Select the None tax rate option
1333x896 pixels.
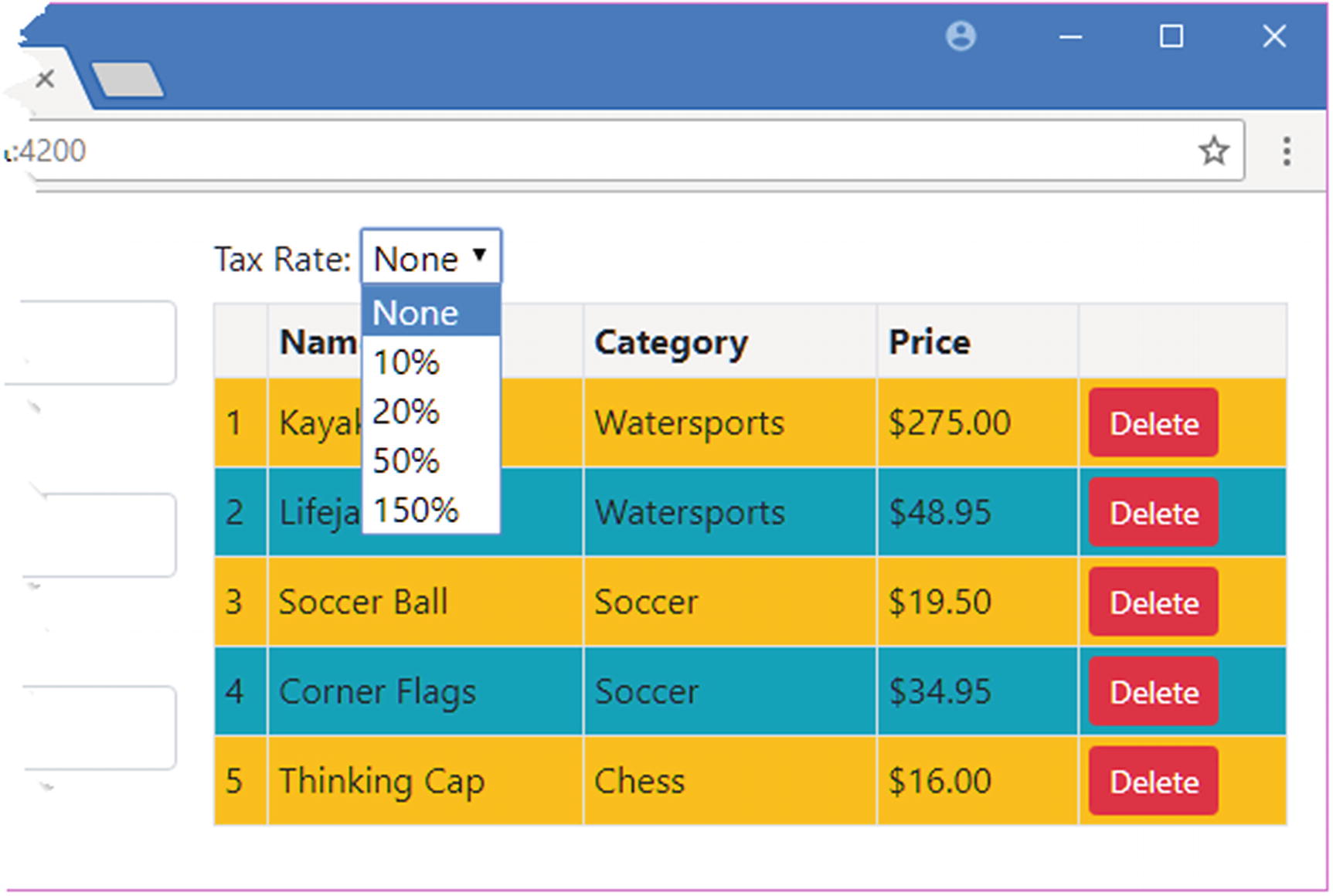click(x=430, y=313)
